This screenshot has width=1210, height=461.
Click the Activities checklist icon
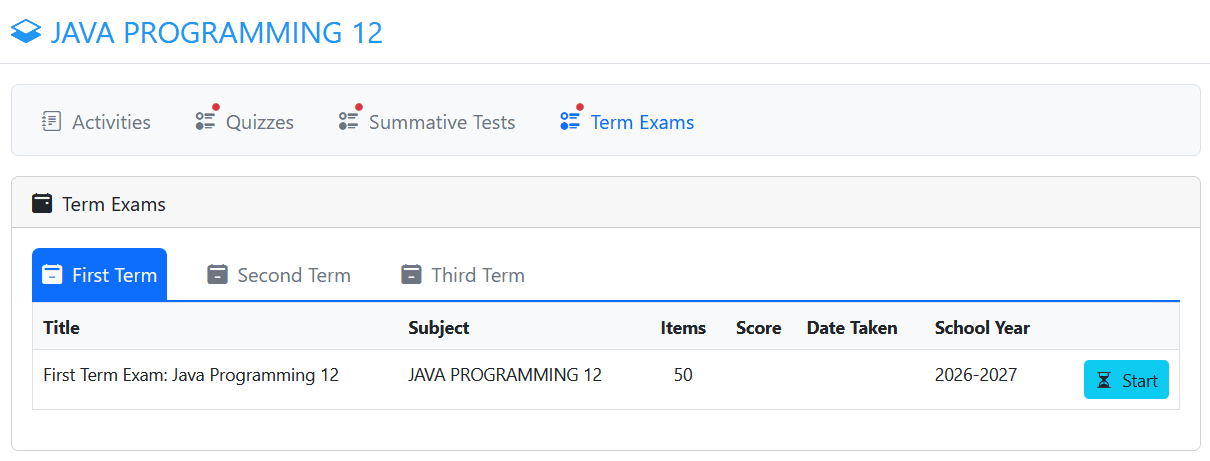point(51,121)
